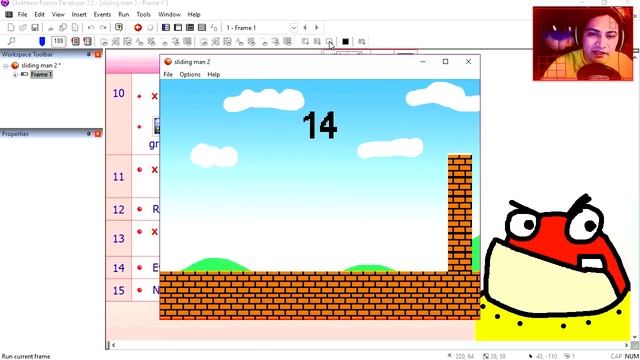Viewport: 640px width, 360px height.
Task: Open the Events menu
Action: 102,14
